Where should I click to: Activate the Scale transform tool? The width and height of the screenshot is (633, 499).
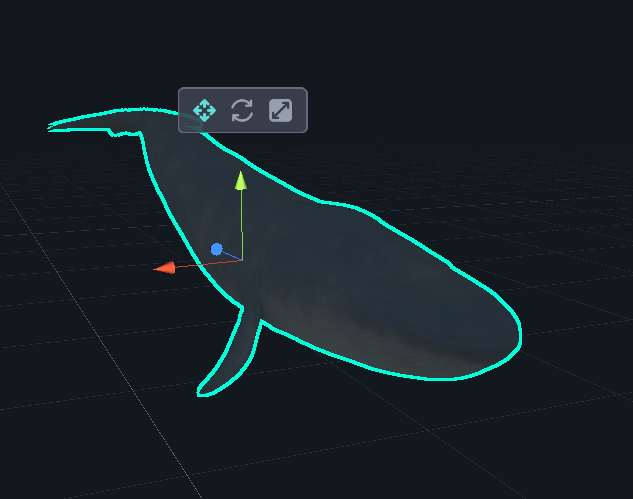click(281, 110)
